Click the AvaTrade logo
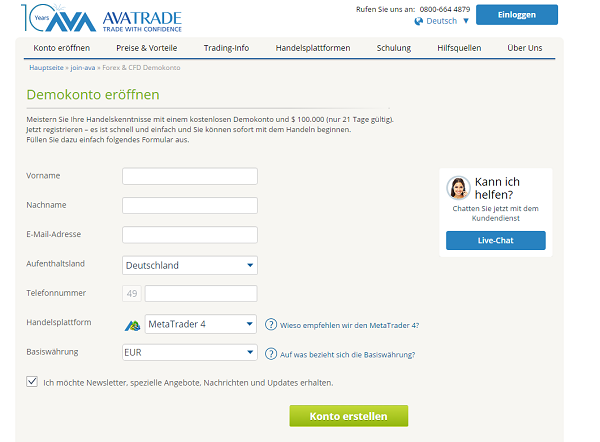600x442 pixels. coord(101,18)
